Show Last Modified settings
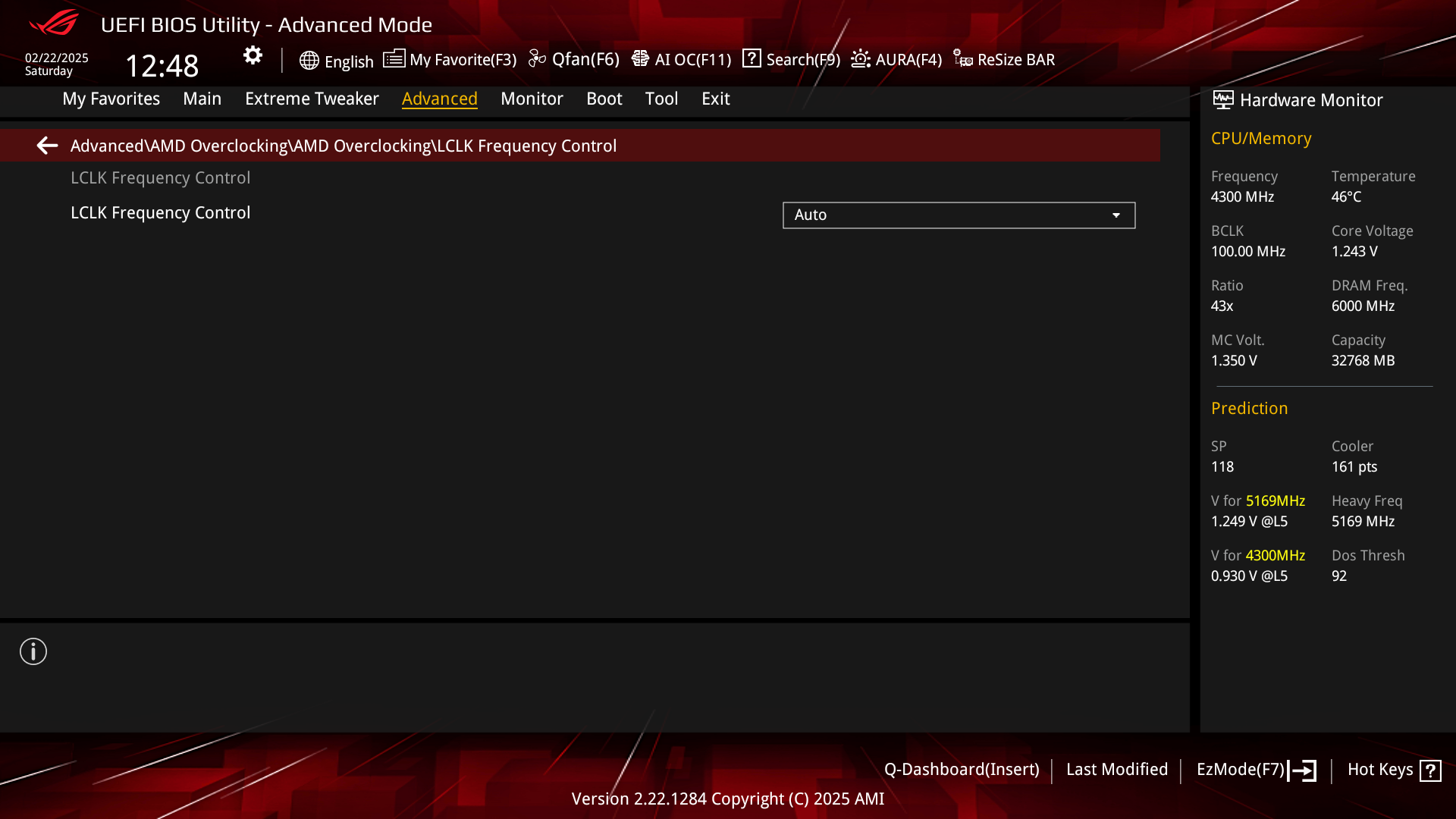Image resolution: width=1456 pixels, height=819 pixels. click(x=1117, y=770)
